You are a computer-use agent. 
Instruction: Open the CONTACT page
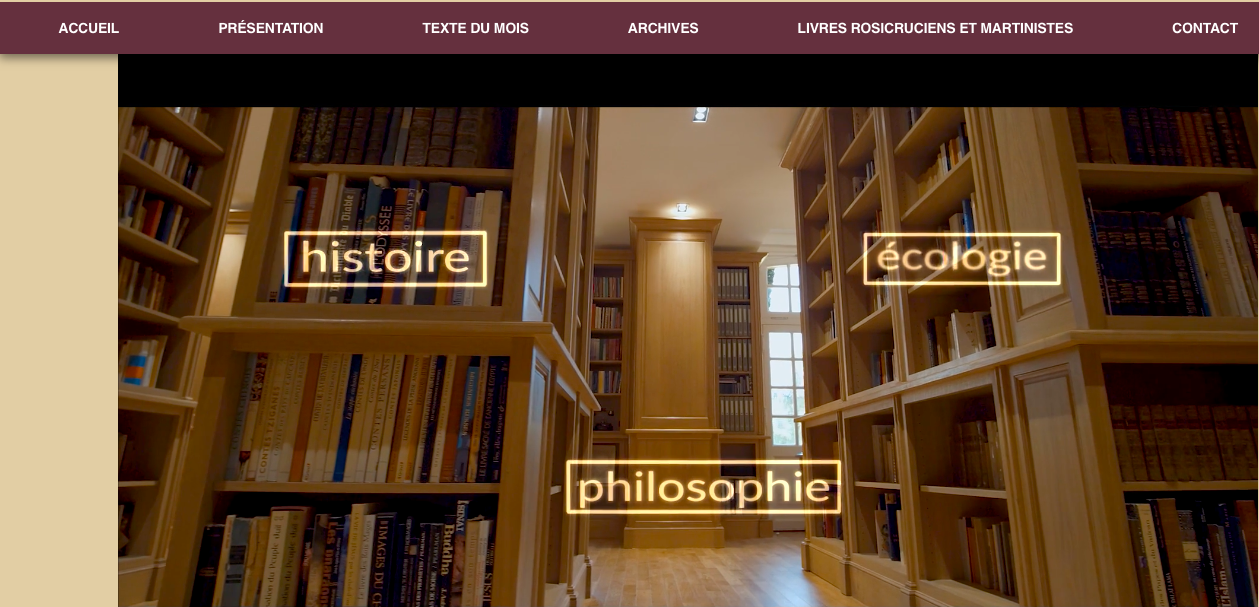click(1205, 28)
